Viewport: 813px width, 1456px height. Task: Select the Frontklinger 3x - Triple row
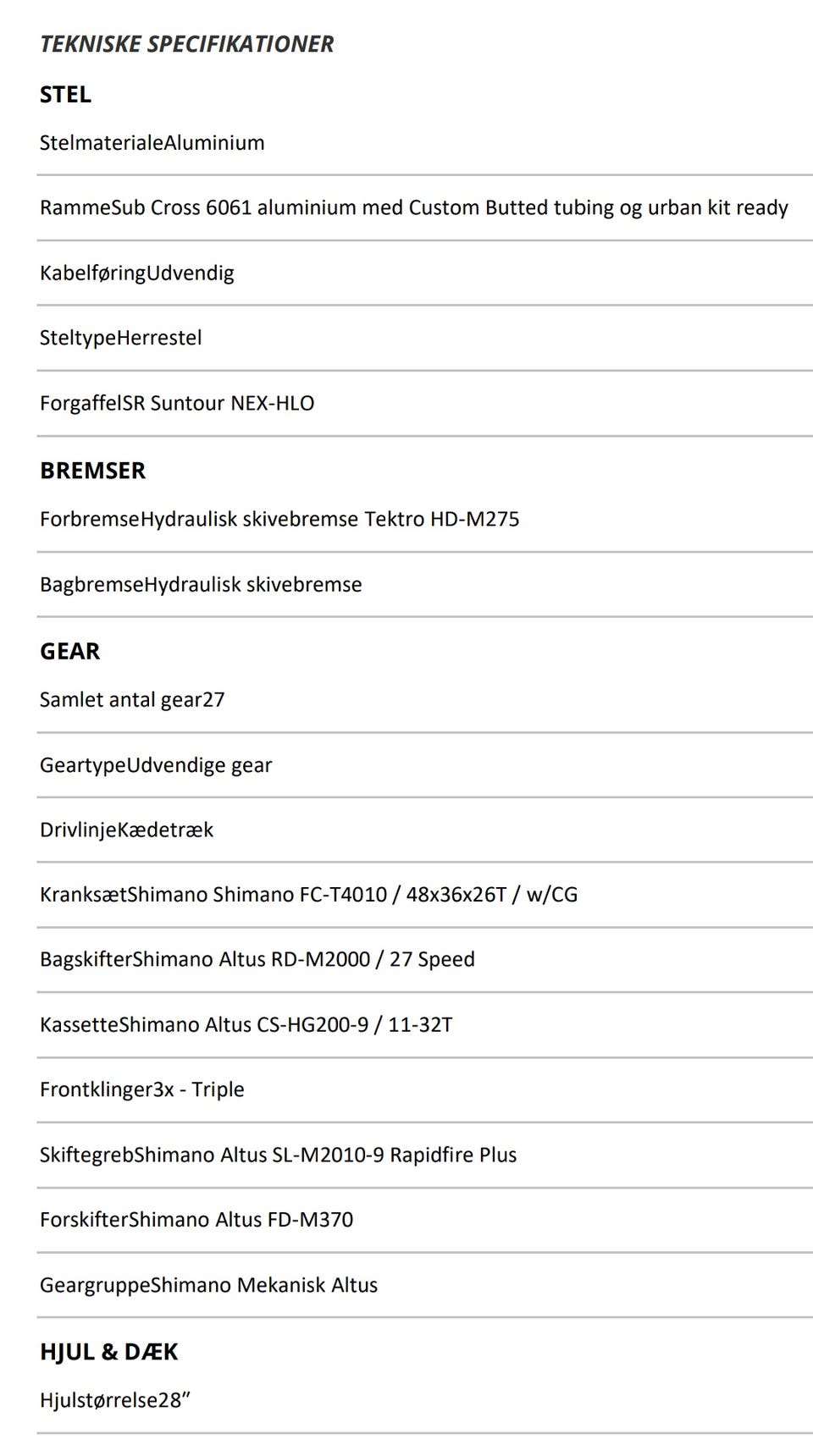tap(142, 1089)
